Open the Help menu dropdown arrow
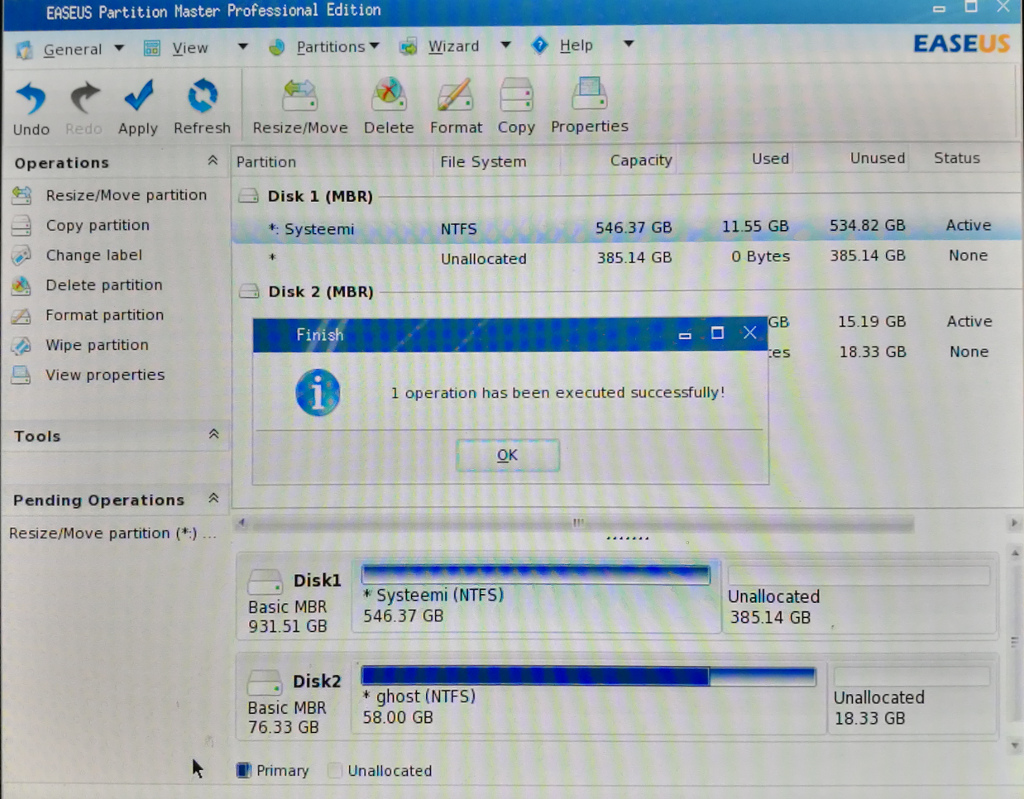Screen dimensions: 1024x799 tap(628, 44)
